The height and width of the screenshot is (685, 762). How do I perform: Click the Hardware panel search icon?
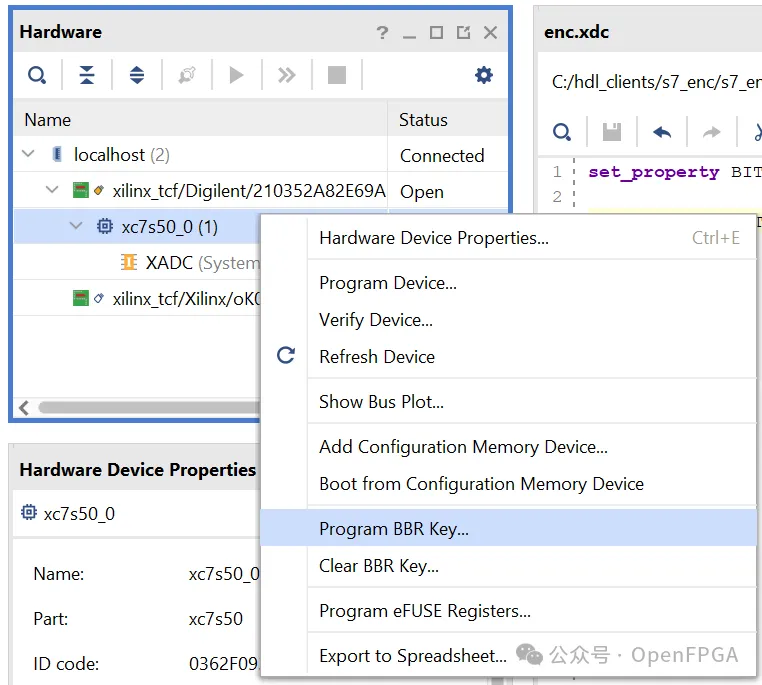[37, 75]
